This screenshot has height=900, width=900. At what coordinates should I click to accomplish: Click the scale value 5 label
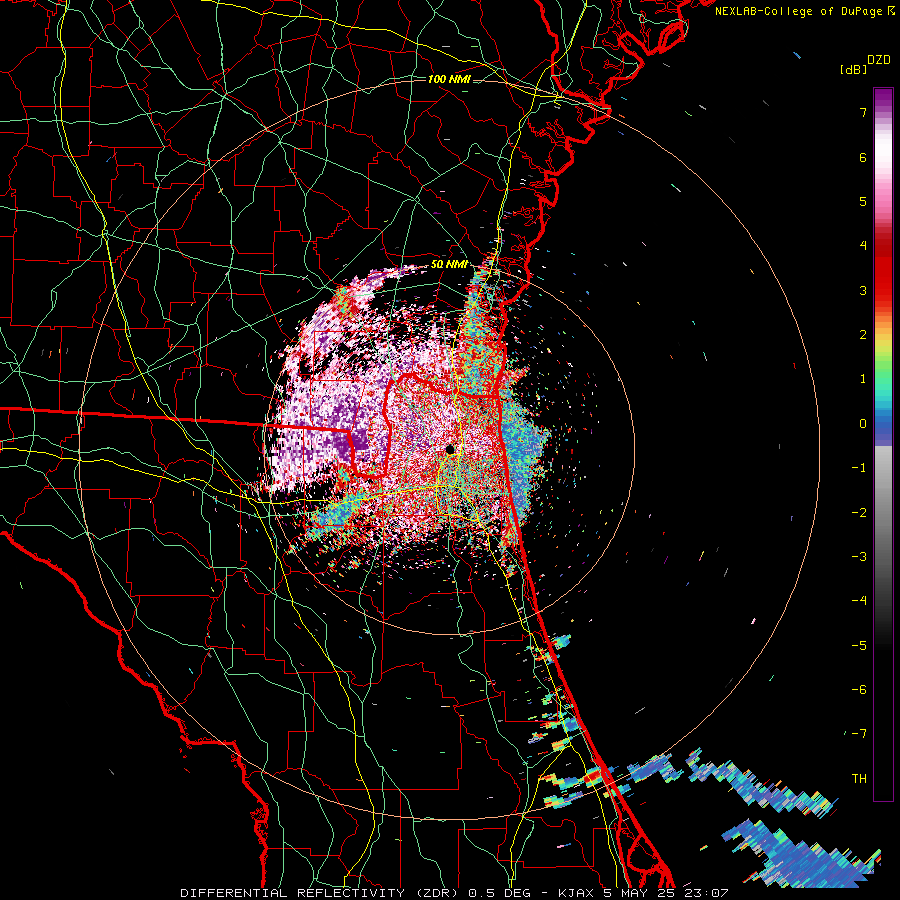pos(863,201)
